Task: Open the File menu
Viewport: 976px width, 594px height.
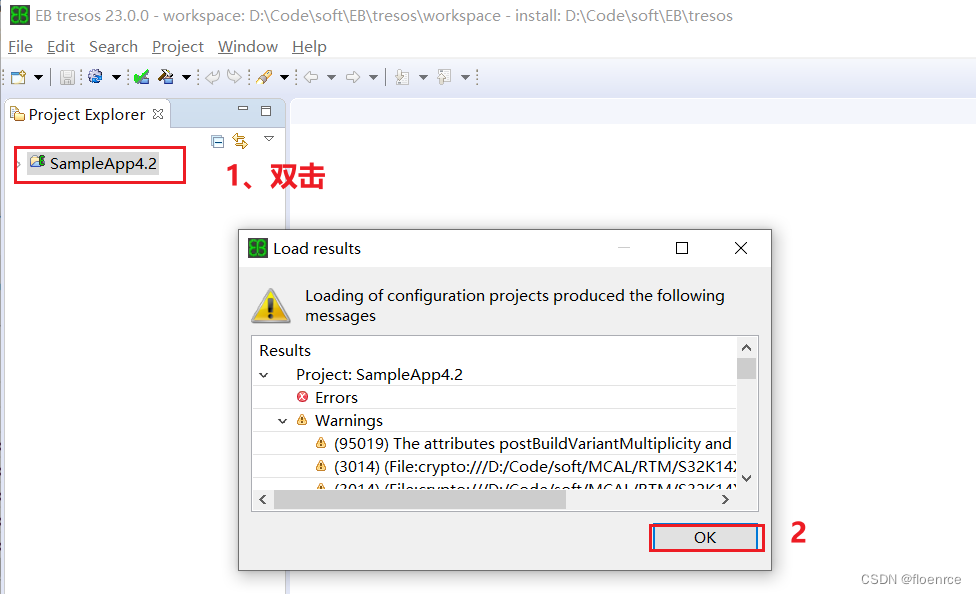Action: click(x=20, y=47)
